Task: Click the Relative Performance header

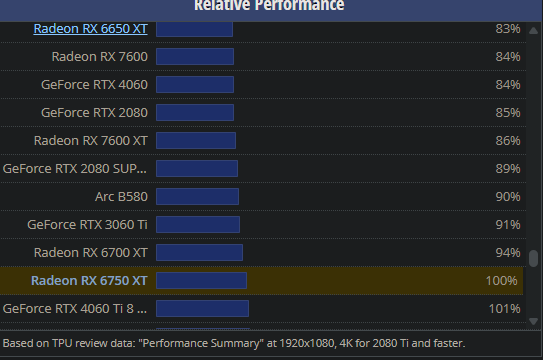Action: coord(269,6)
